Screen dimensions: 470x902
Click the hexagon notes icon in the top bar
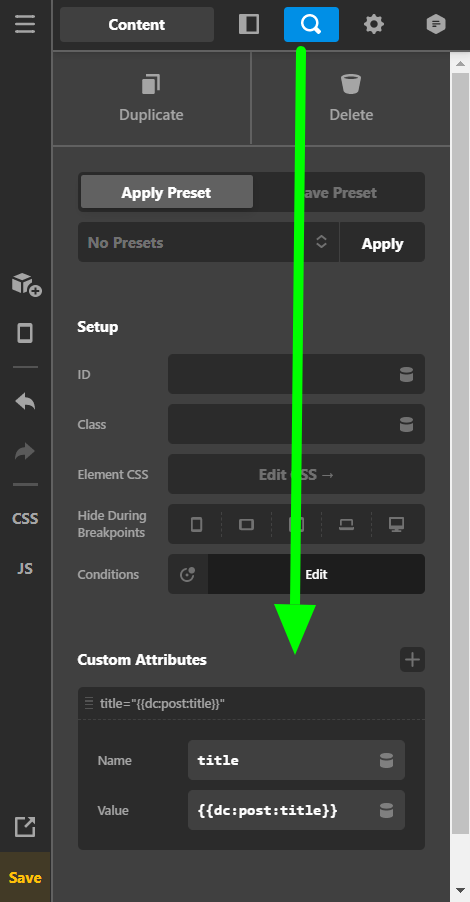coord(436,24)
